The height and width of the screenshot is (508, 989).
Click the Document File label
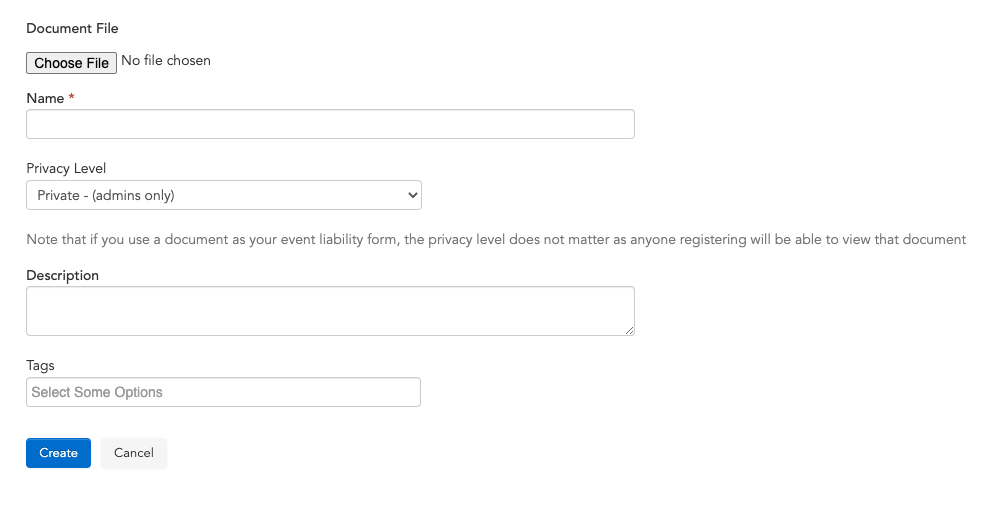click(72, 28)
